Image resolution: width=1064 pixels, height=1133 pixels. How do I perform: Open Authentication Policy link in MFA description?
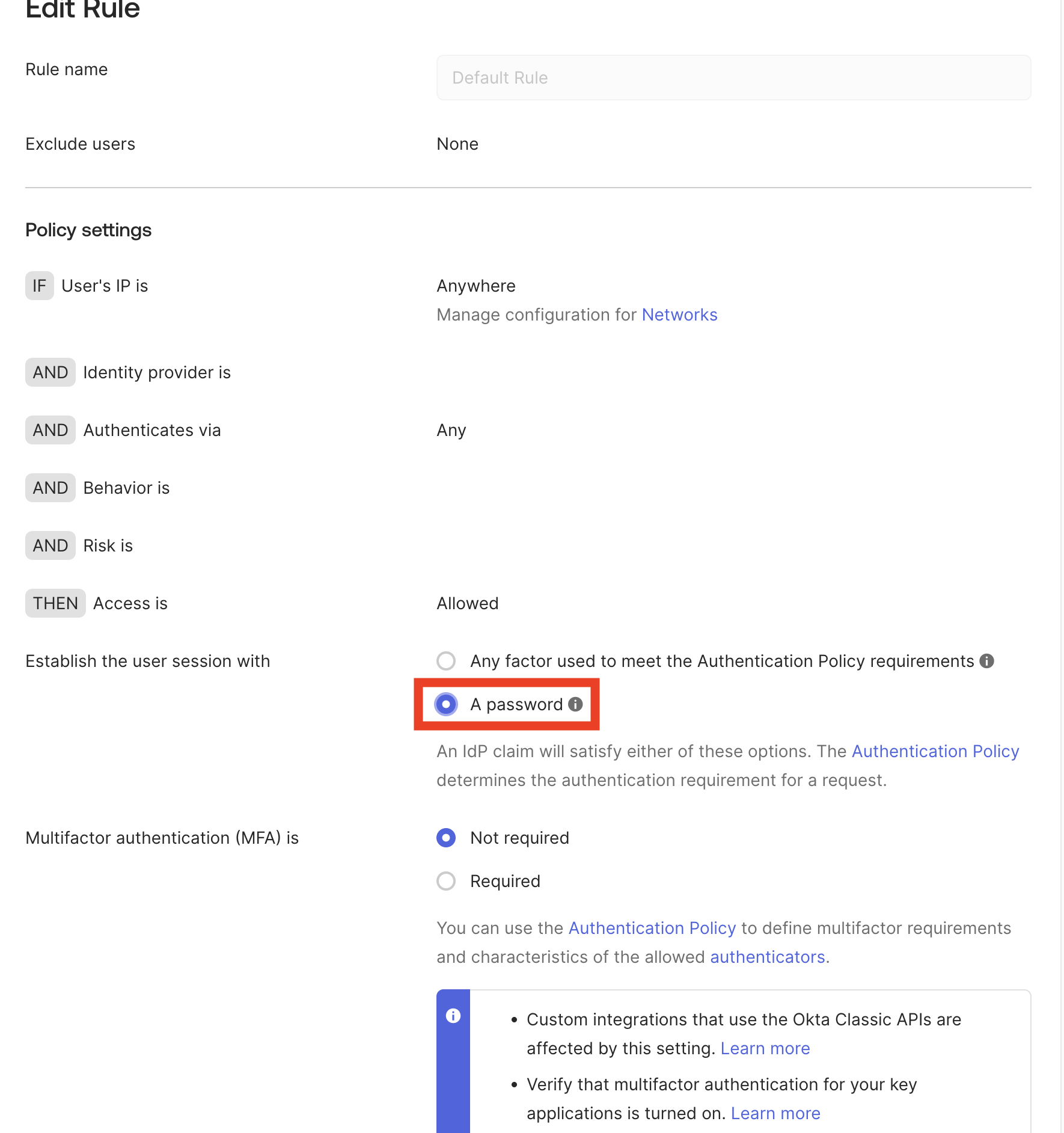point(652,928)
